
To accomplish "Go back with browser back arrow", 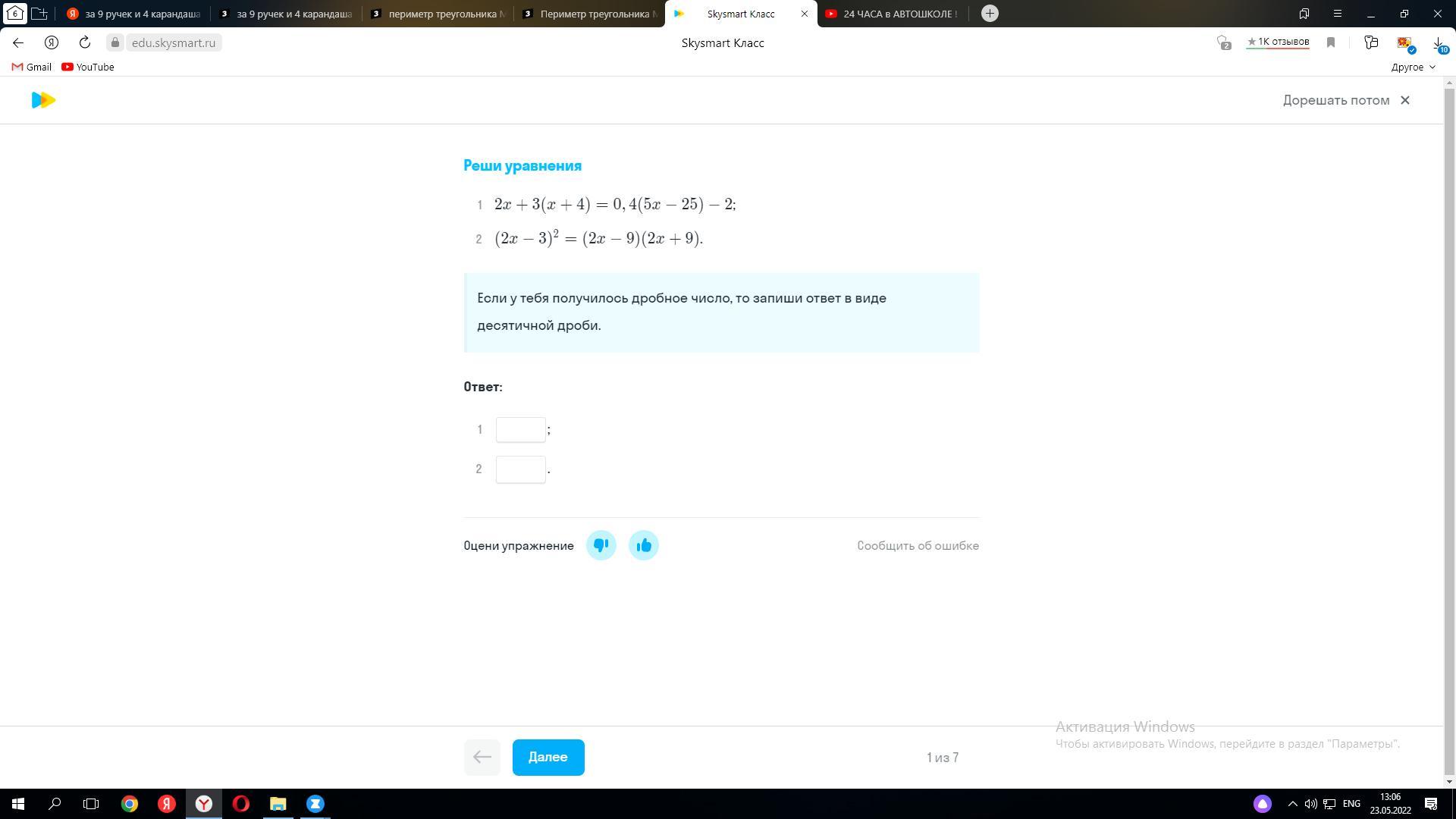I will coord(18,42).
